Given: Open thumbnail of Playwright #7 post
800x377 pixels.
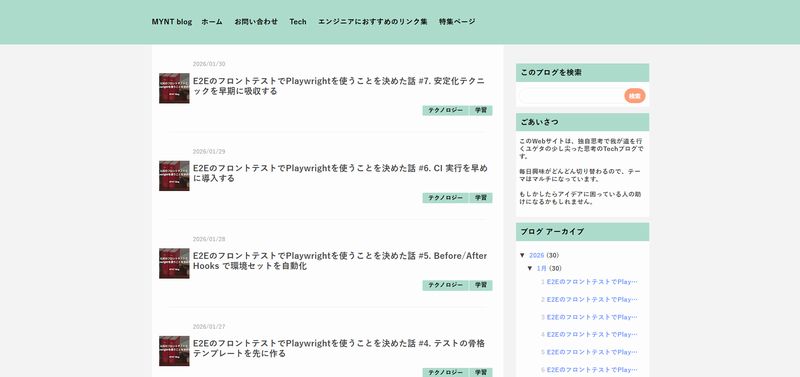Looking at the screenshot, I should tap(174, 88).
